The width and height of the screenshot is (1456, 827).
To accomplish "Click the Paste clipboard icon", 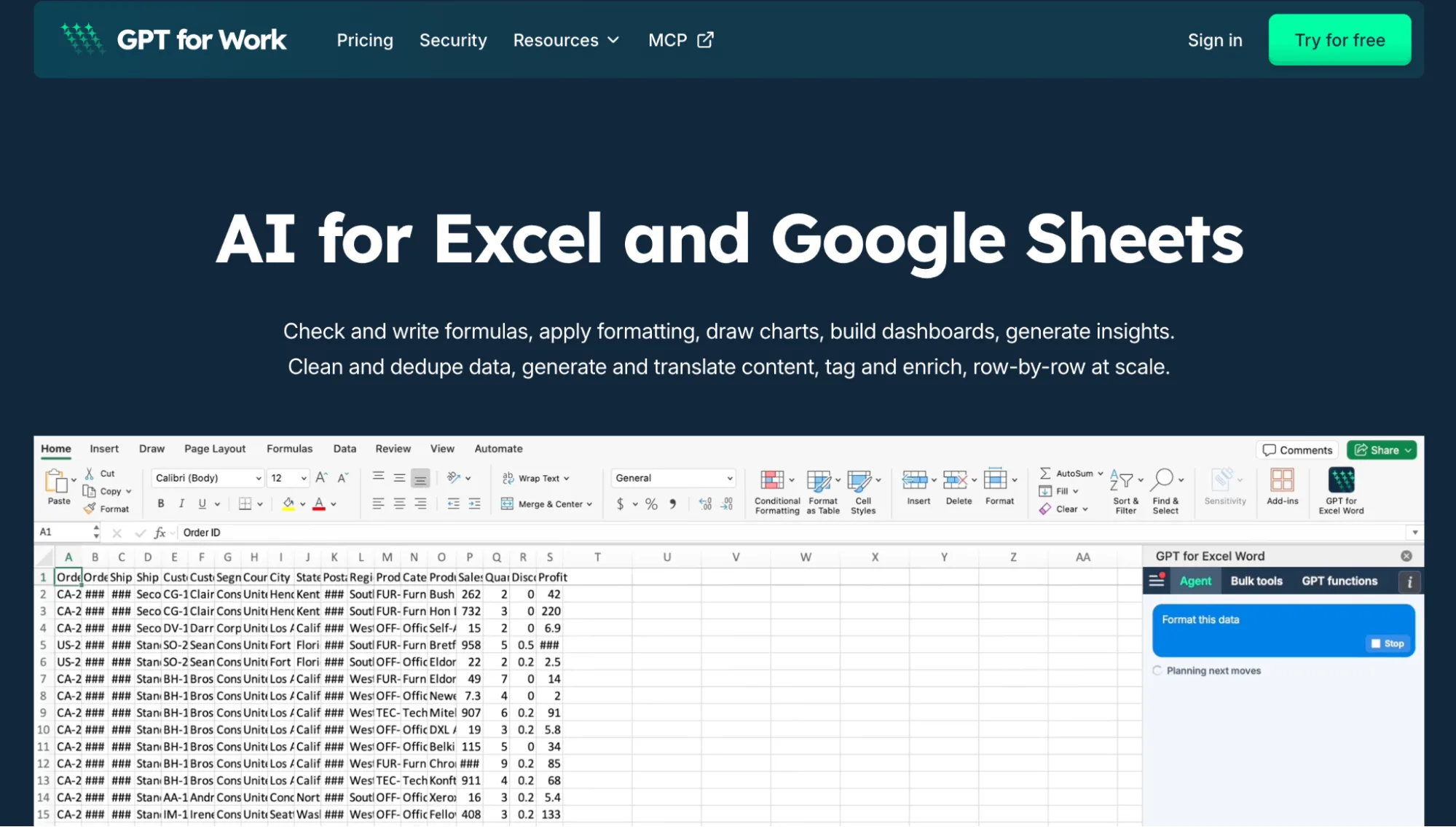I will tap(57, 482).
